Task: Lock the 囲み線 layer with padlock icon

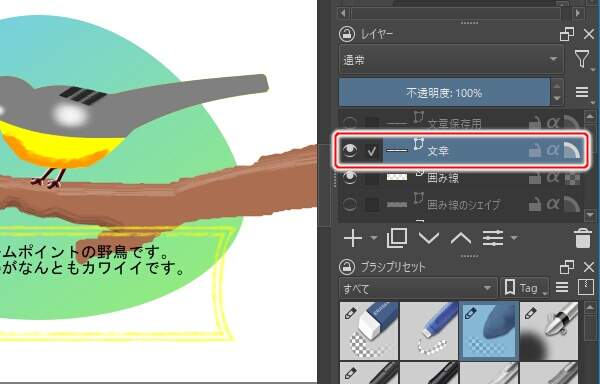Action: pos(535,177)
